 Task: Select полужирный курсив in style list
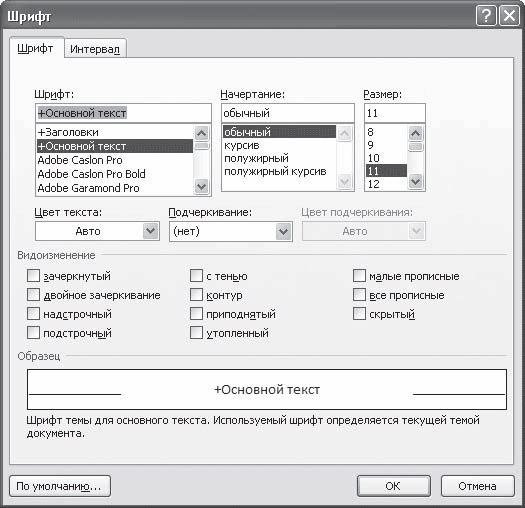coord(275,171)
